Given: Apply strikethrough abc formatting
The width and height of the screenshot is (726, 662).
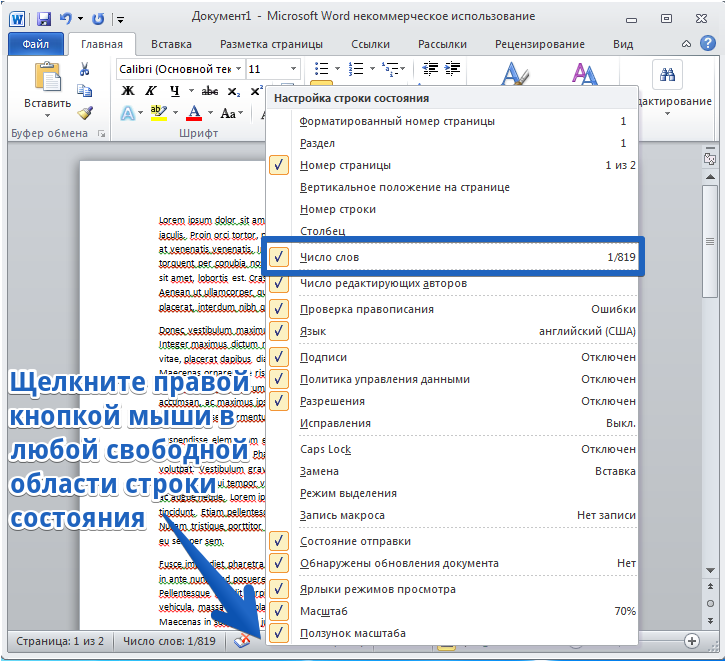Looking at the screenshot, I should [210, 91].
